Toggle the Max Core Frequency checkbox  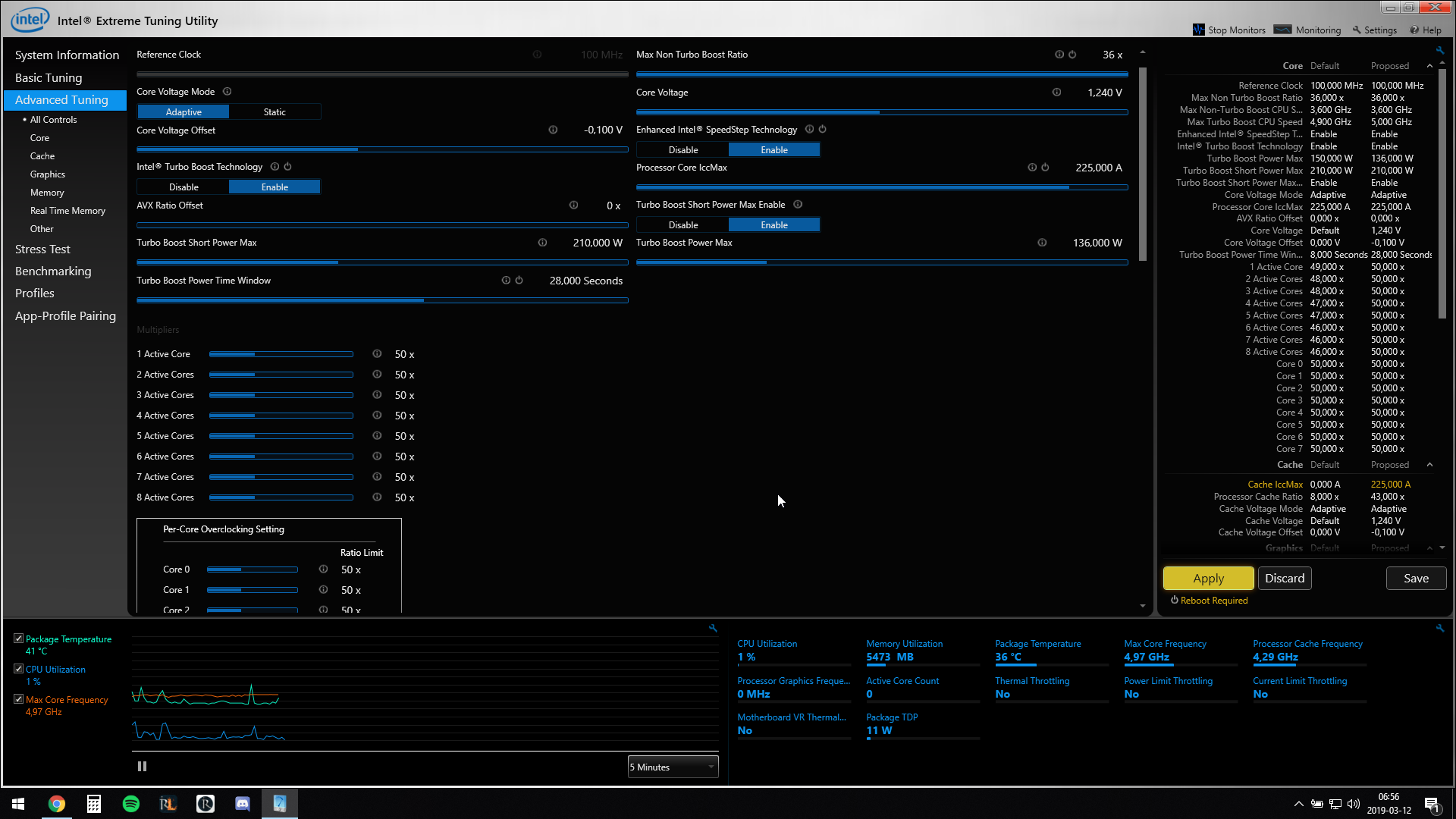coord(18,699)
